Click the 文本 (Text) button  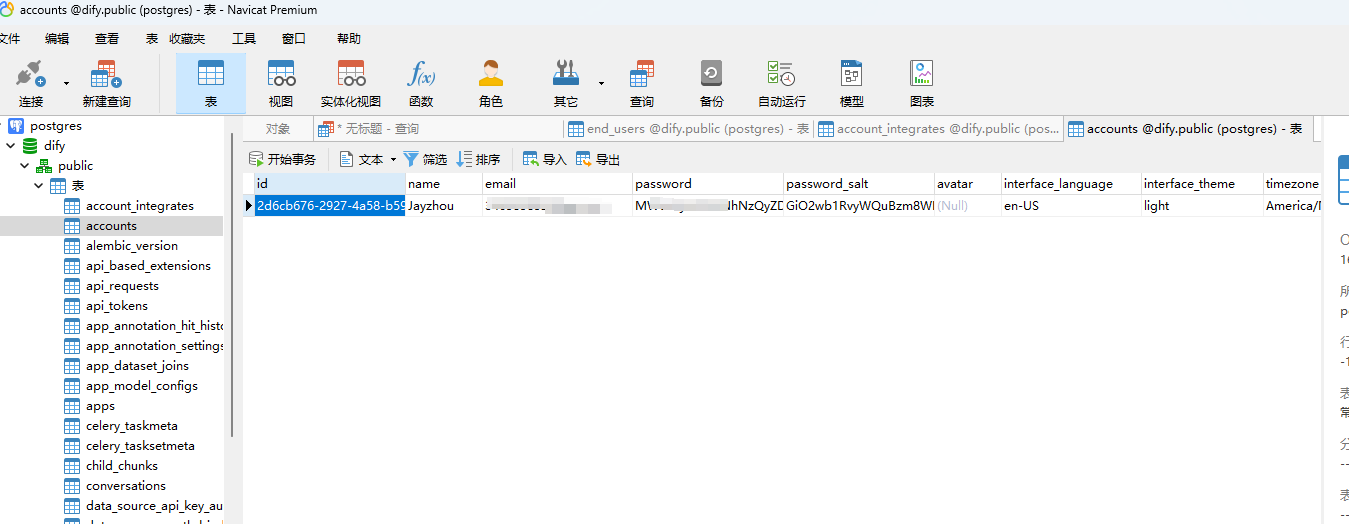click(x=361, y=159)
